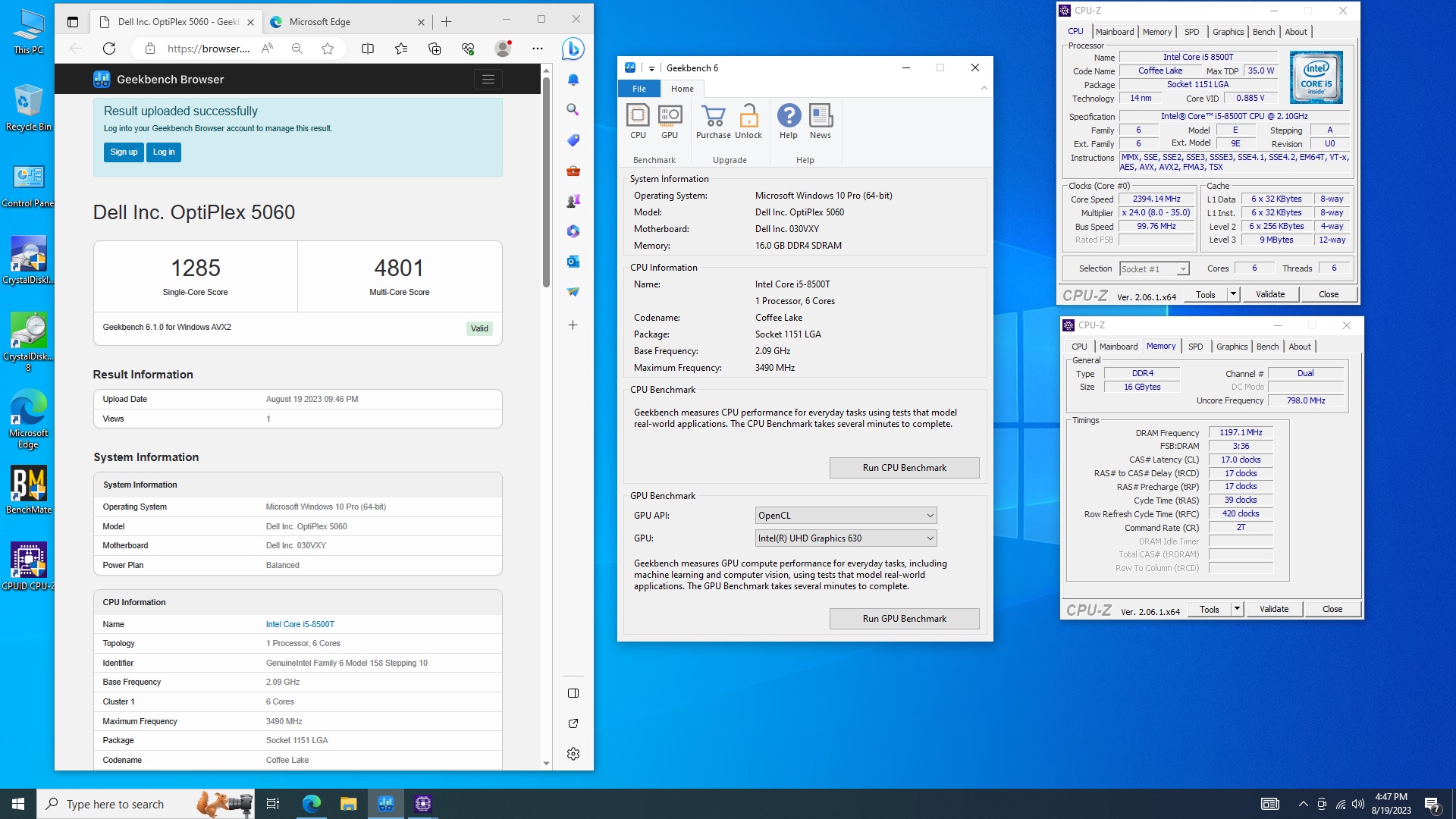1456x819 pixels.
Task: Switch to Microsoft Edge browser tab
Action: [349, 22]
